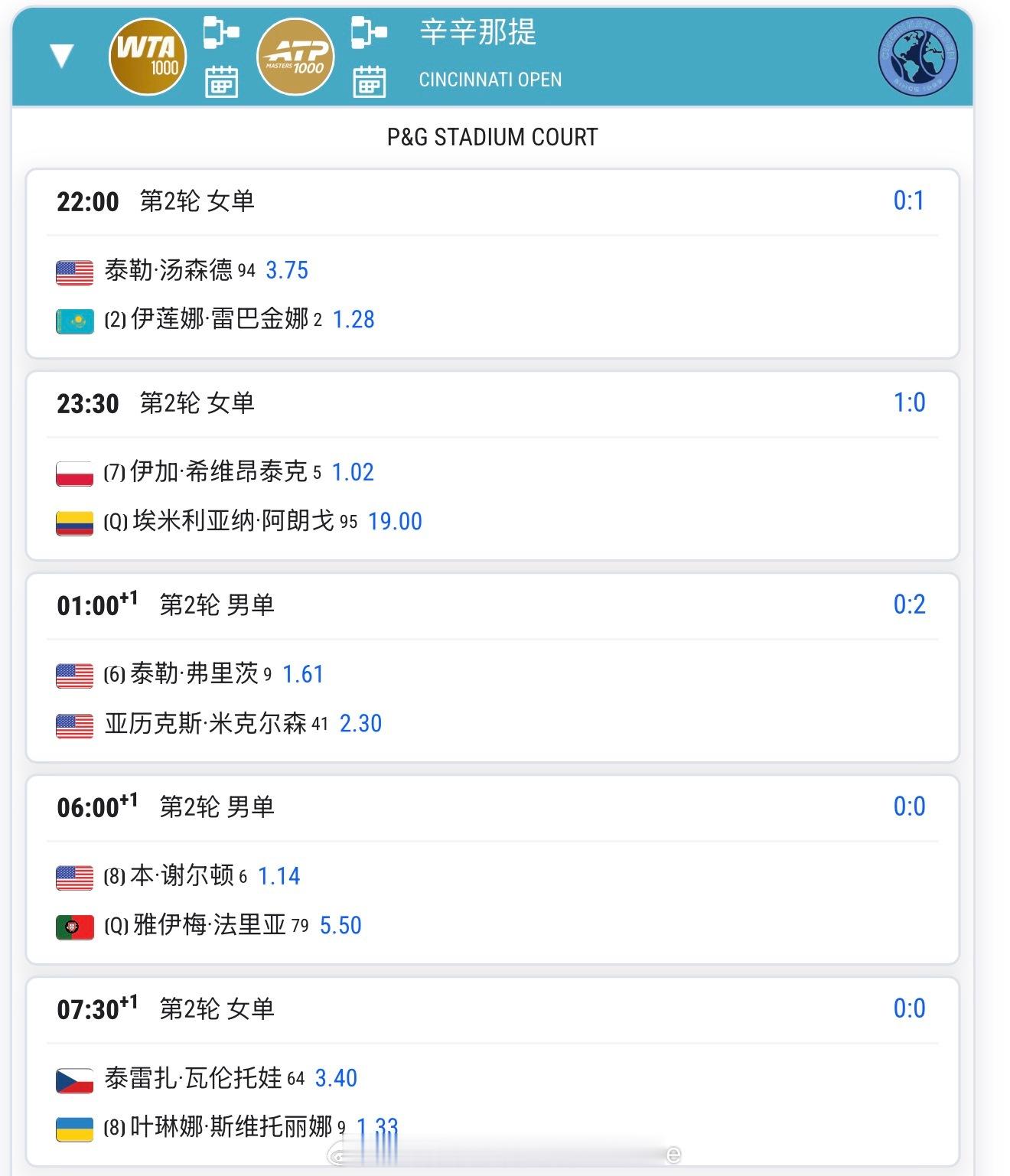Click the USA flag beside 泰勒·汤森德
Screen dimensions: 1010x1176
[x=75, y=272]
